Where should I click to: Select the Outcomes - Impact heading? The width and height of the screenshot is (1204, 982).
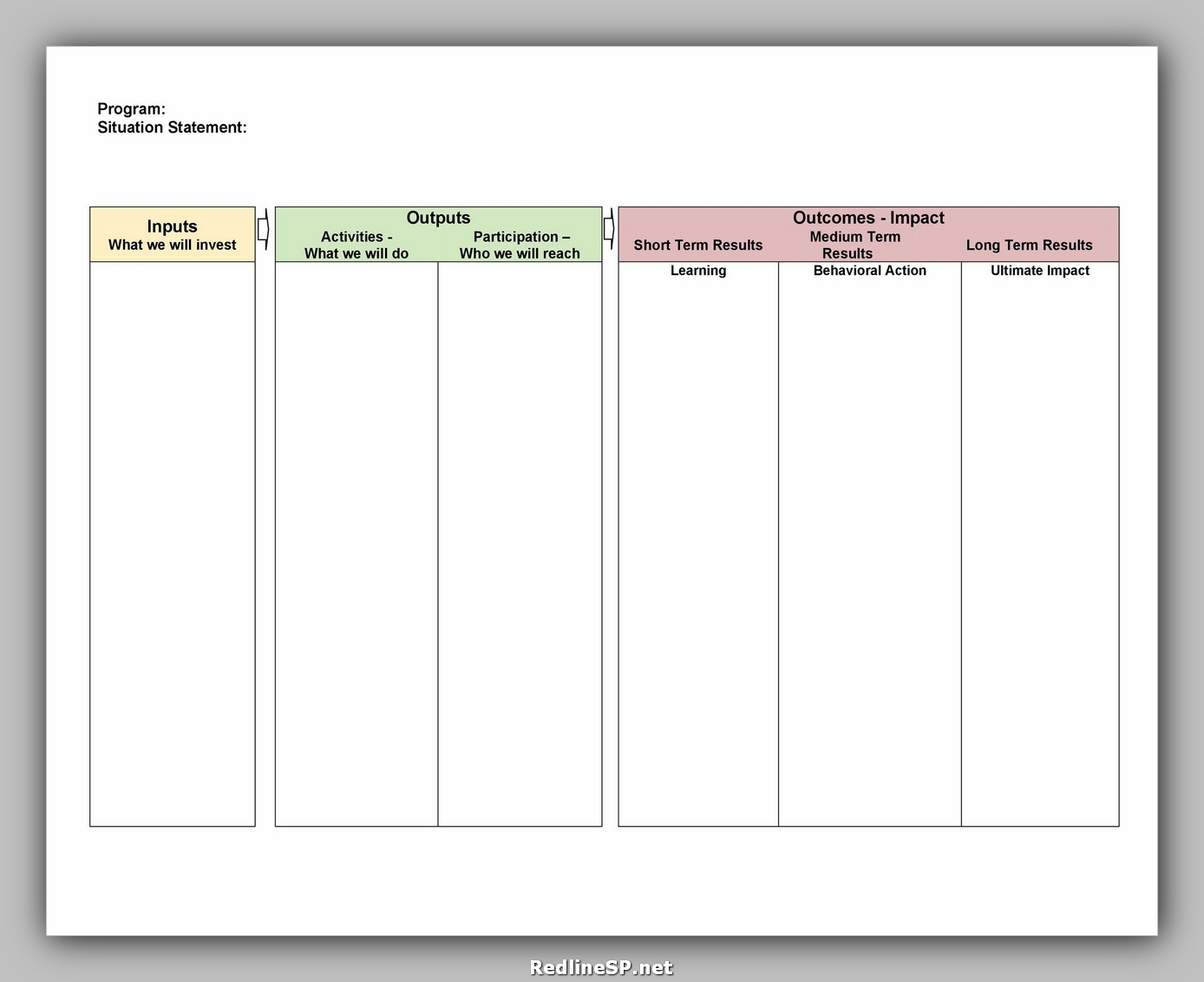868,218
